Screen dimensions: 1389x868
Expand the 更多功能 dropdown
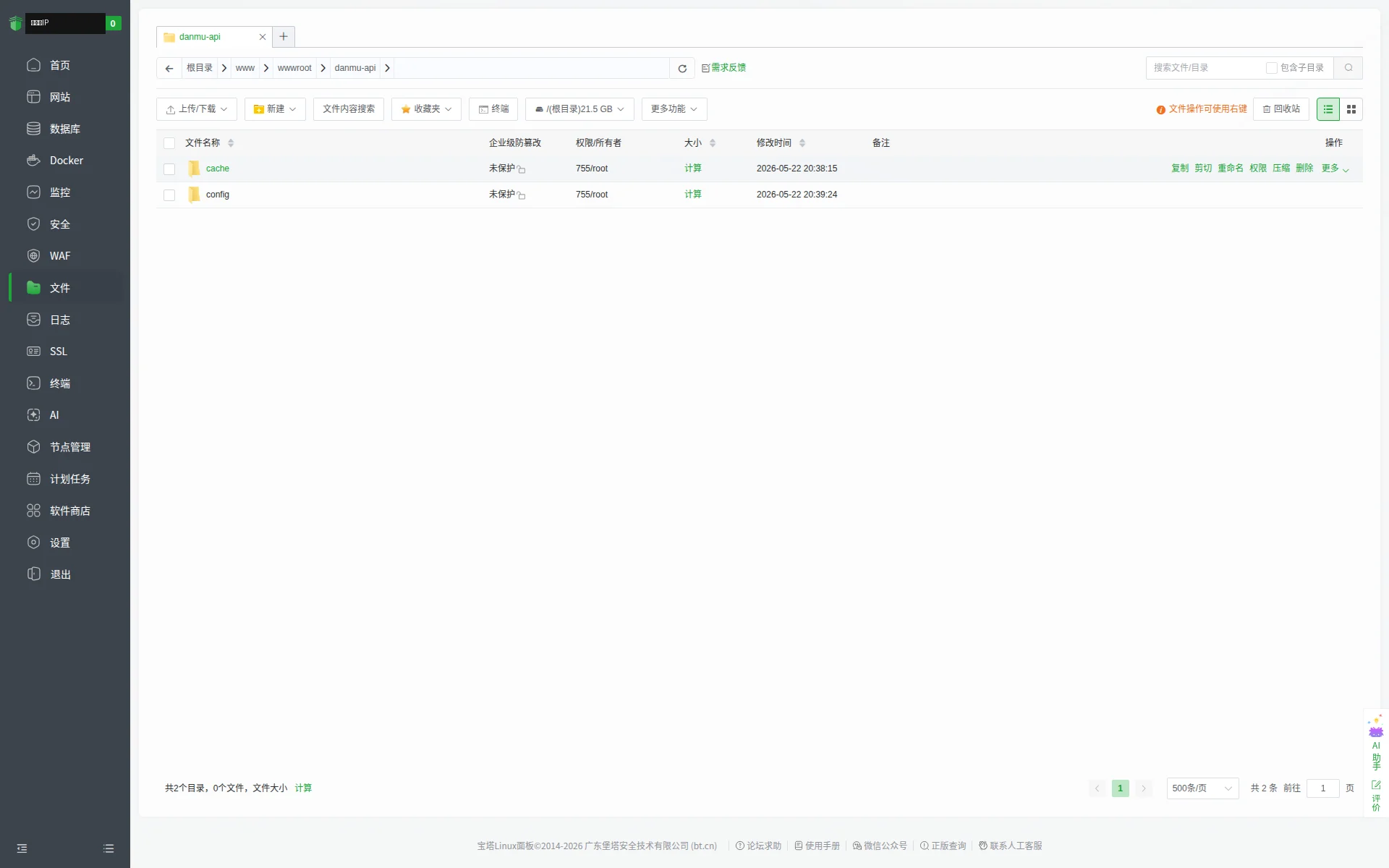coord(674,109)
